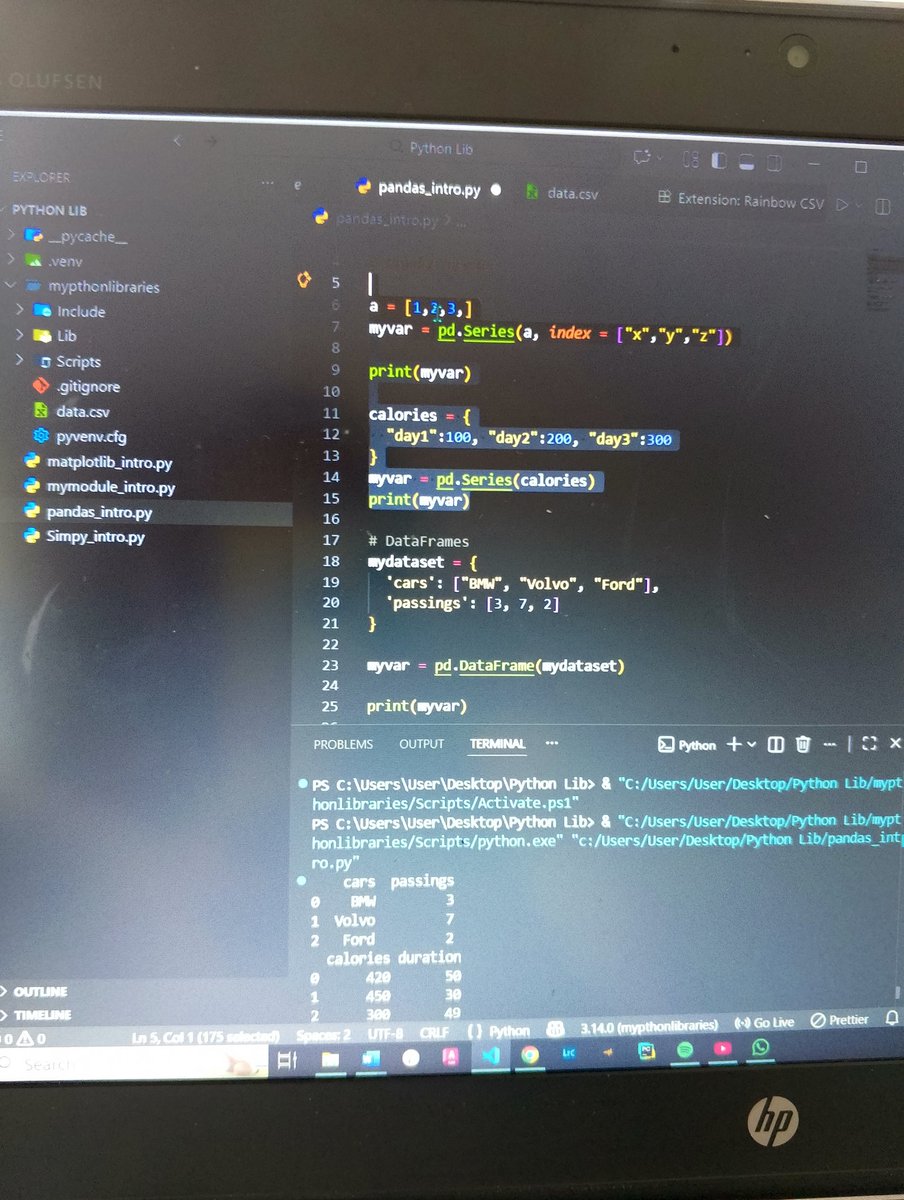This screenshot has width=904, height=1200.
Task: Click the Split Terminal icon
Action: 775,744
